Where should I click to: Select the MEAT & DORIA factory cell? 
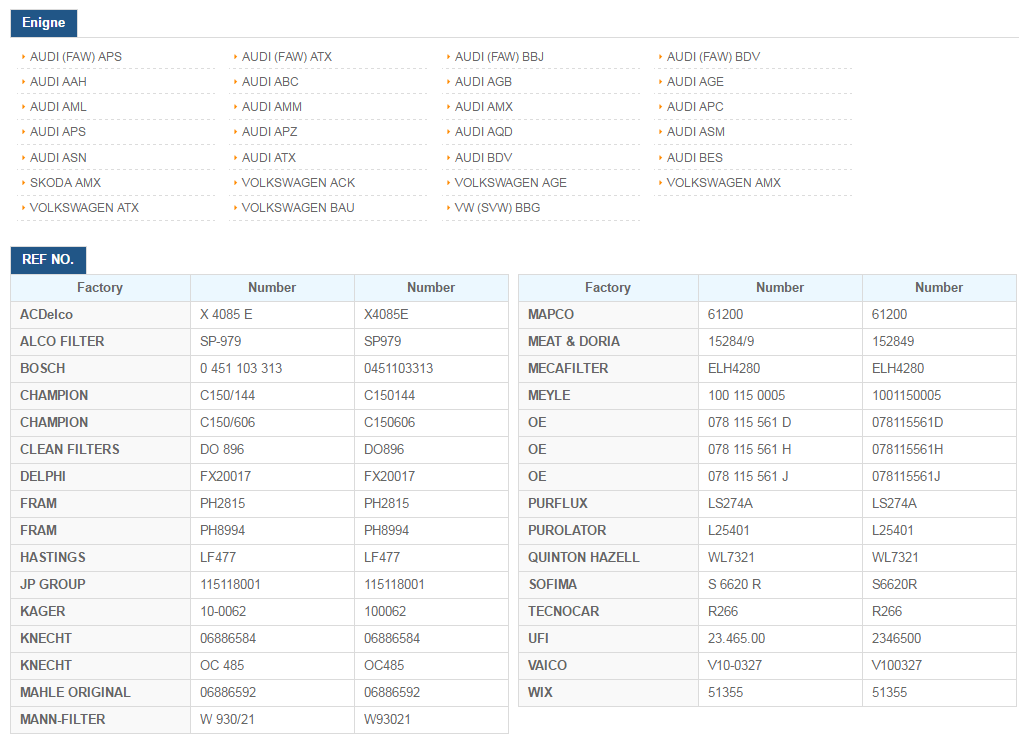(608, 341)
